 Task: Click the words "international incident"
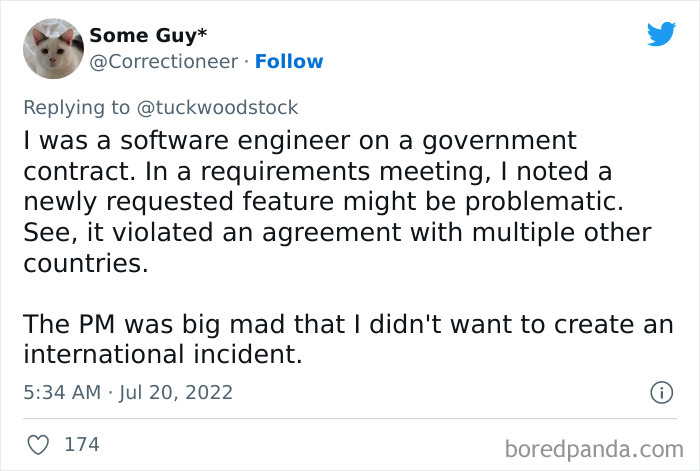pos(160,355)
